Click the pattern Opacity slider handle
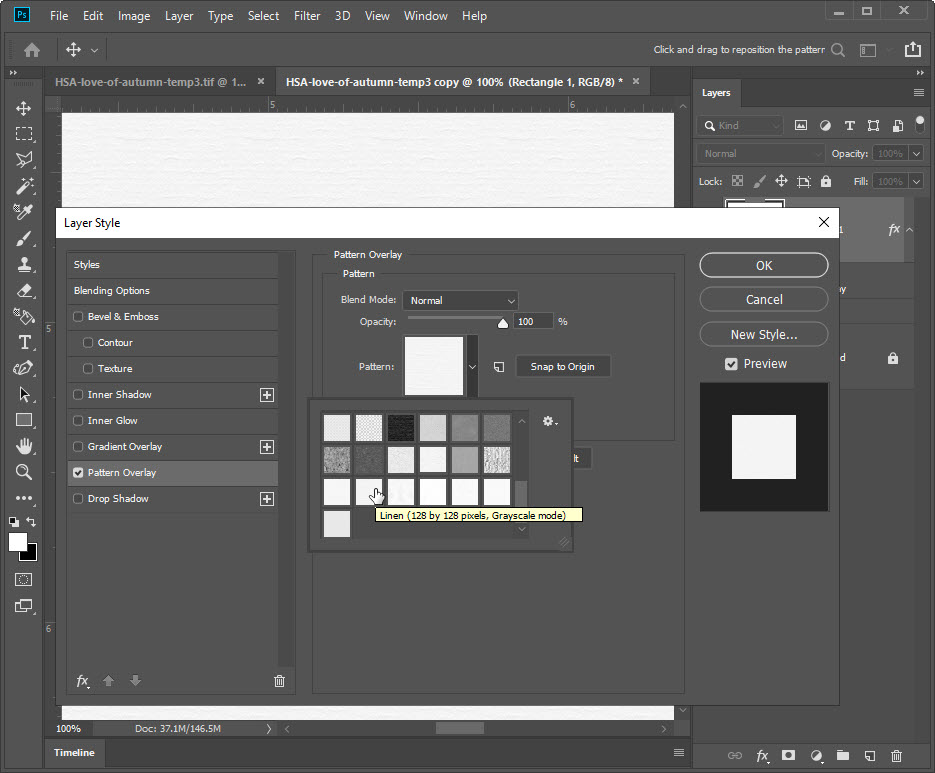935x773 pixels. point(503,323)
